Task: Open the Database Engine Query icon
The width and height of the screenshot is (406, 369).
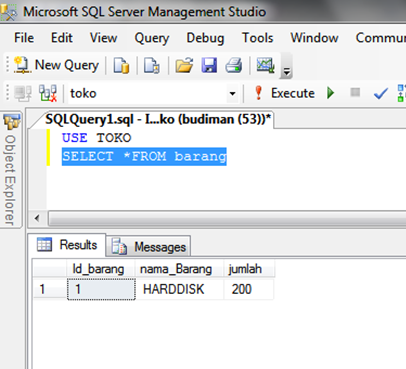Action: click(121, 65)
